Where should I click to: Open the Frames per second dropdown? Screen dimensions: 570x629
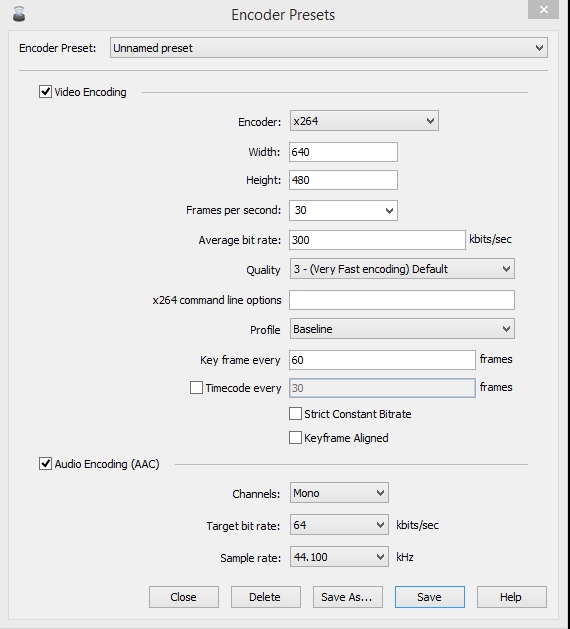coord(343,210)
